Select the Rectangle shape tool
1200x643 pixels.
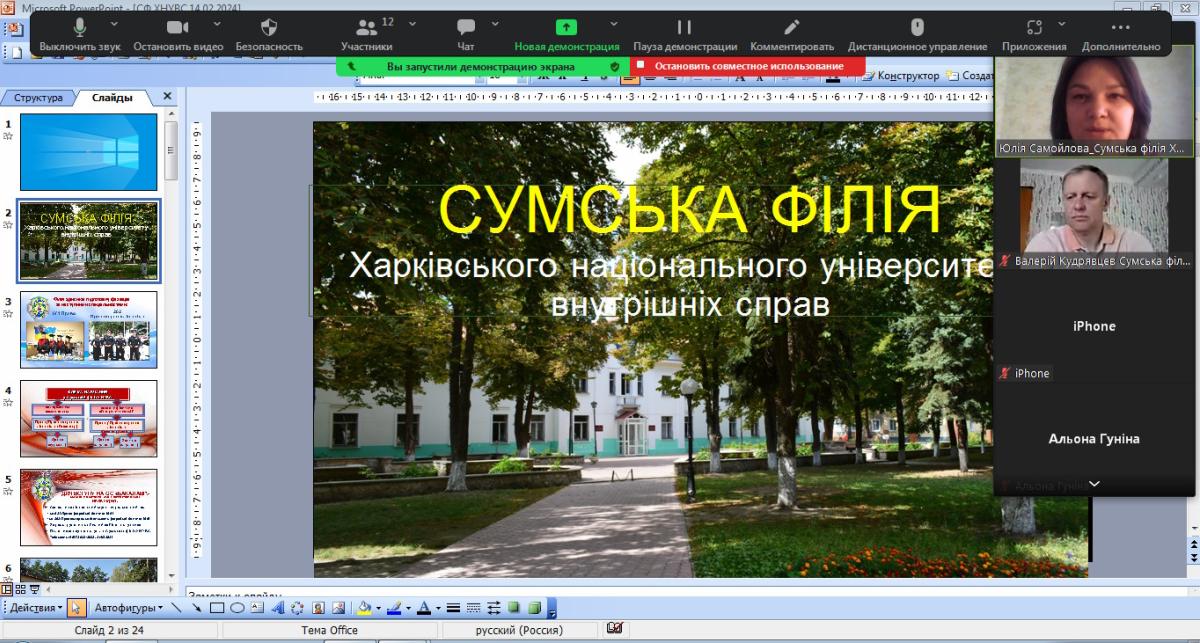pos(216,608)
